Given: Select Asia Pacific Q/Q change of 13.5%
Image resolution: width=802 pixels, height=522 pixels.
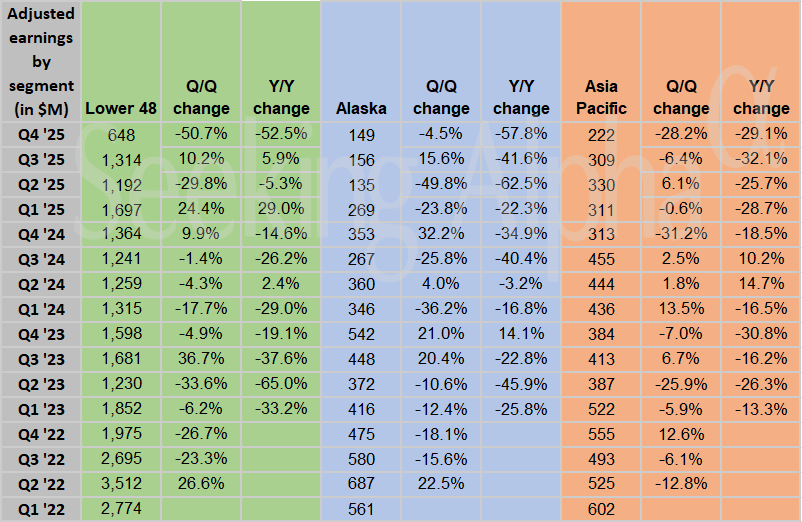Looking at the screenshot, I should pos(681,310).
